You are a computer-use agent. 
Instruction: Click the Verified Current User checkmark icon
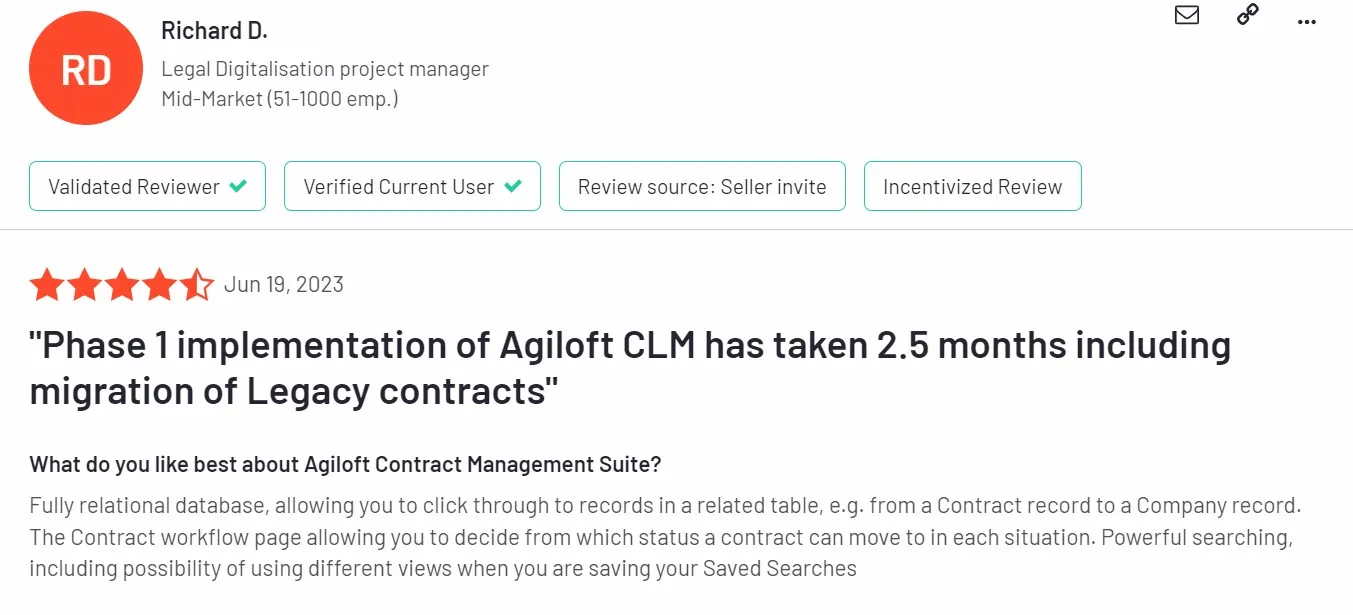tap(514, 186)
